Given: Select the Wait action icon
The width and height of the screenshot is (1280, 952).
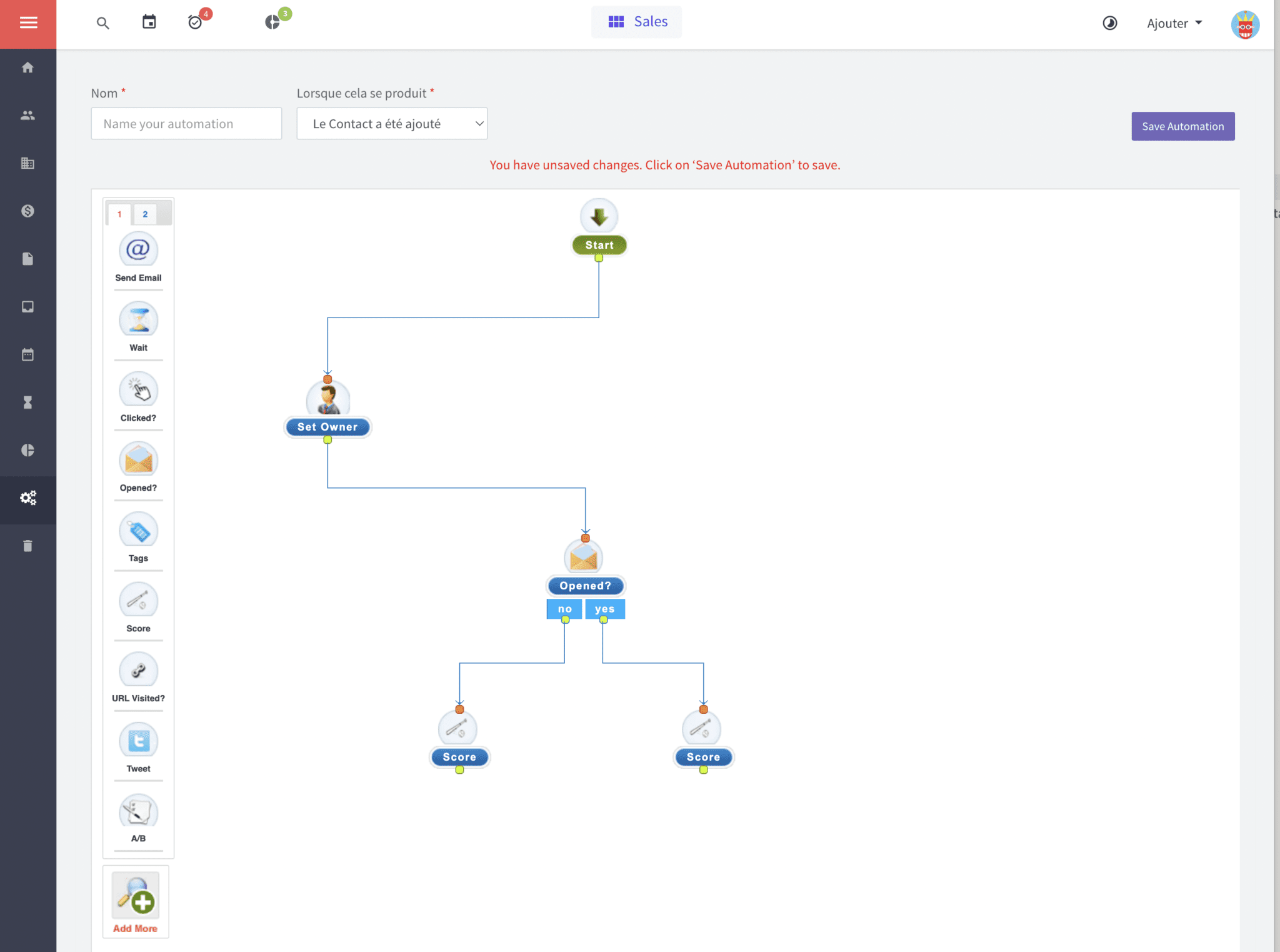Looking at the screenshot, I should point(137,319).
